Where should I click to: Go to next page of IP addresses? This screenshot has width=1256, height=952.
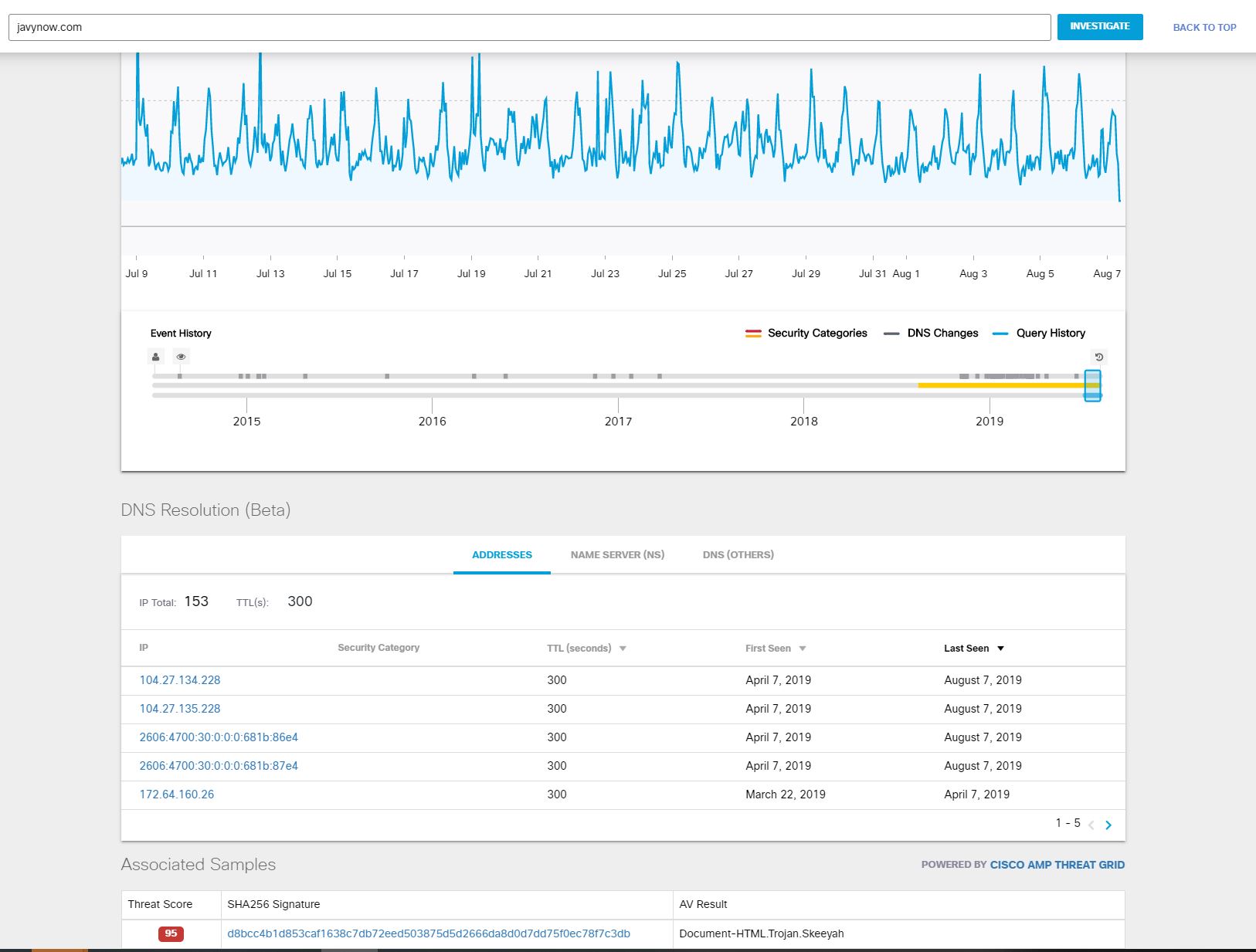click(1108, 825)
